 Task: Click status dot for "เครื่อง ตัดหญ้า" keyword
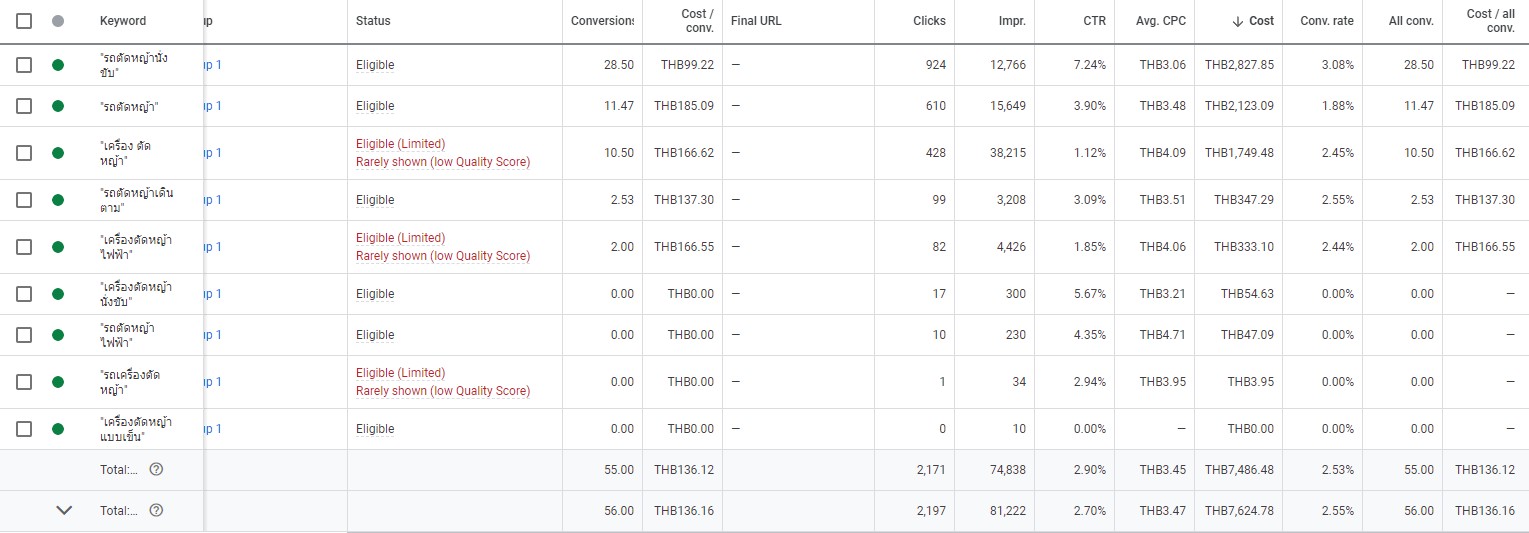coord(58,153)
